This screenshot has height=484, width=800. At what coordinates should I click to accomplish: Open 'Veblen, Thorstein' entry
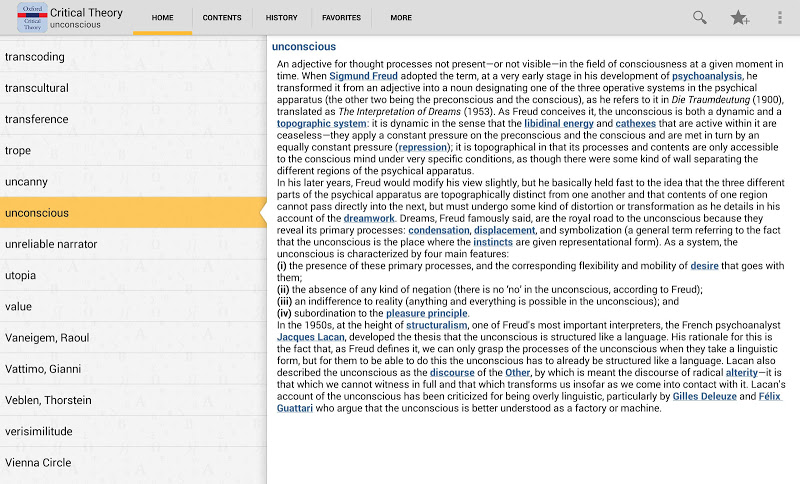pyautogui.click(x=133, y=400)
